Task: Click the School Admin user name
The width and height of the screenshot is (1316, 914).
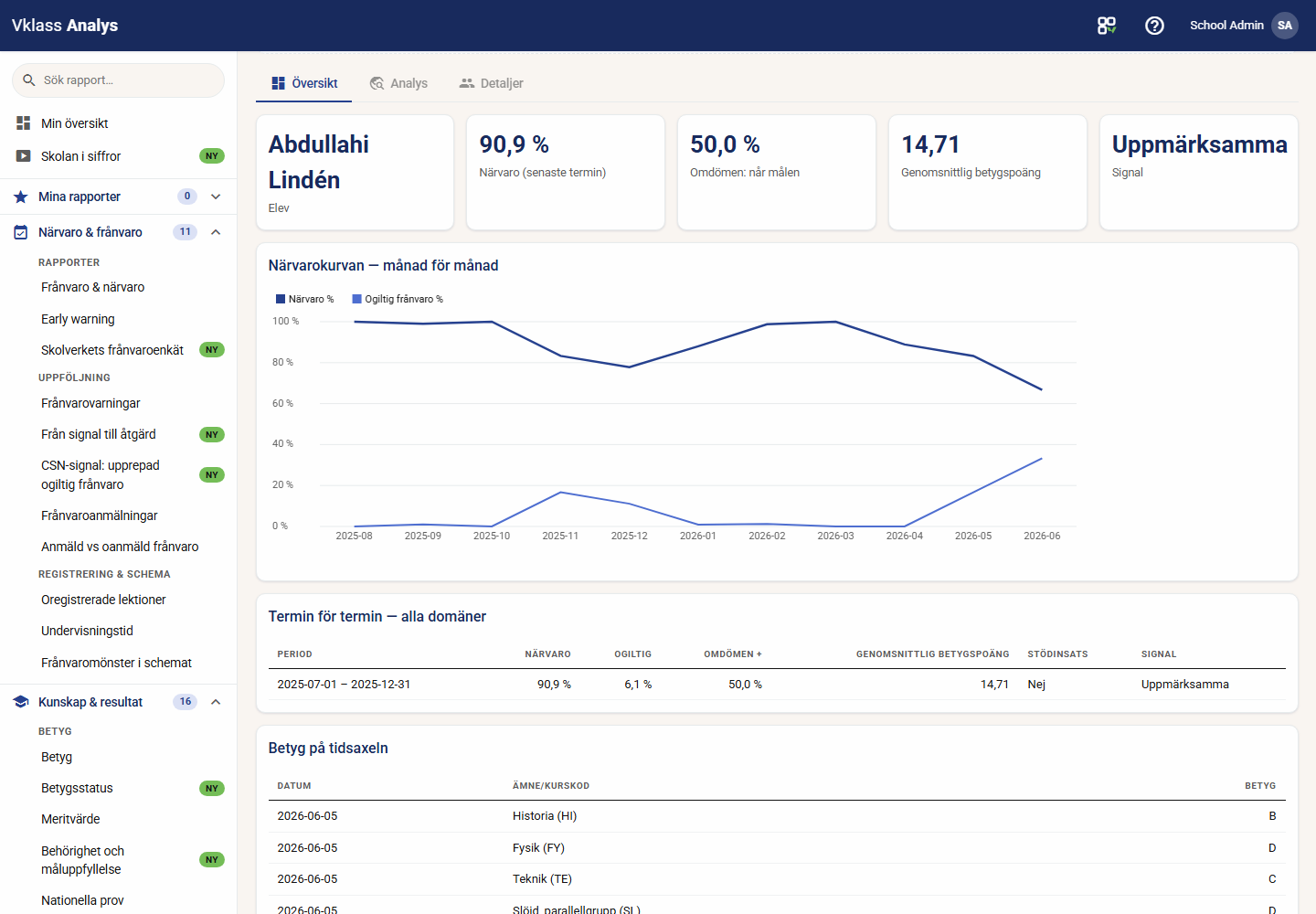Action: 1226,26
